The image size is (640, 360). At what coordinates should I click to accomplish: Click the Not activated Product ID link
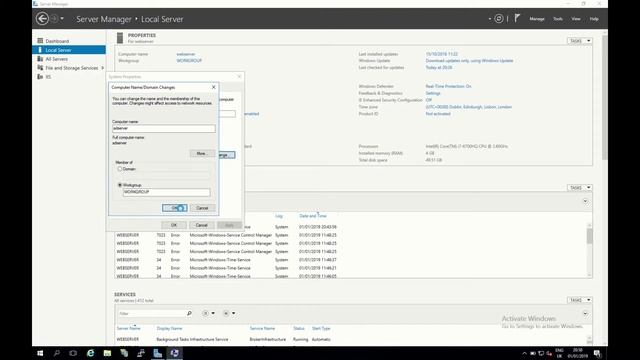pos(438,114)
